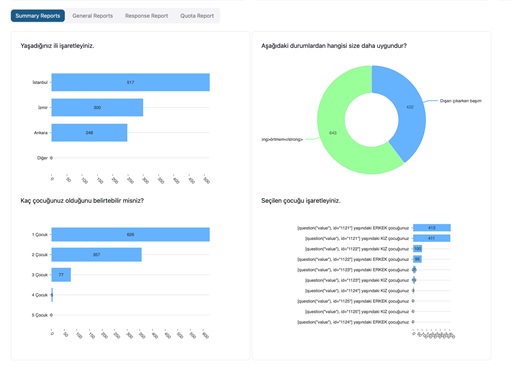This screenshot has width=512, height=379.
Task: Open the Response Report tab
Action: [147, 16]
